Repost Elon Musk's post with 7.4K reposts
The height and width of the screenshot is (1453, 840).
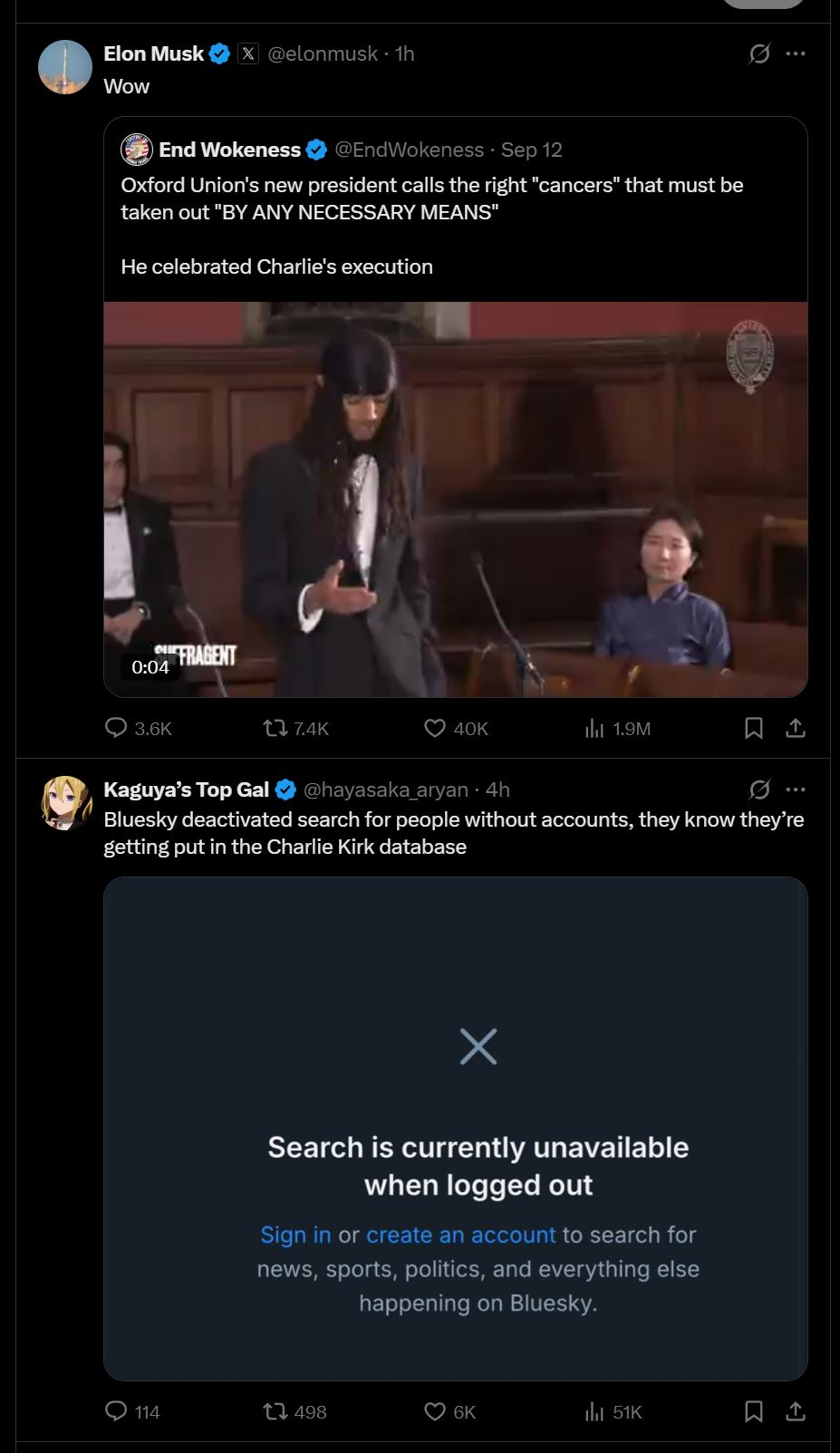pyautogui.click(x=295, y=728)
